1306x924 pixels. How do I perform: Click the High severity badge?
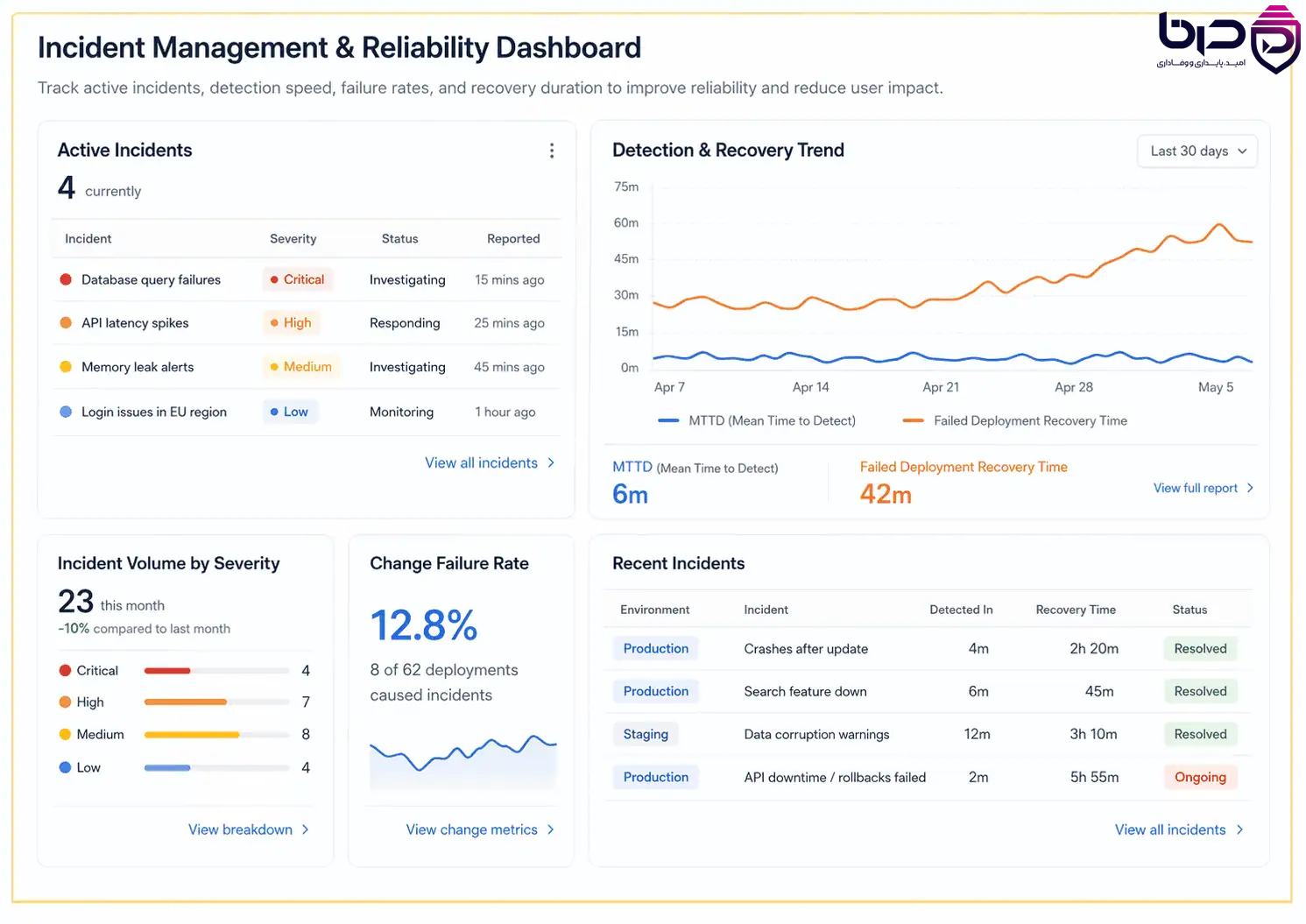pyautogui.click(x=291, y=322)
